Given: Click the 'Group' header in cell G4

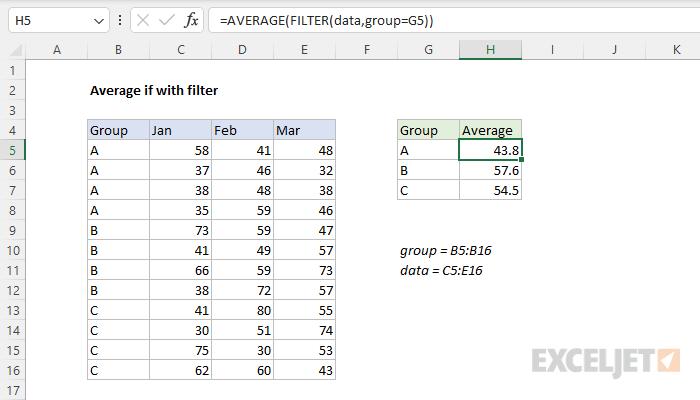Looking at the screenshot, I should 429,130.
